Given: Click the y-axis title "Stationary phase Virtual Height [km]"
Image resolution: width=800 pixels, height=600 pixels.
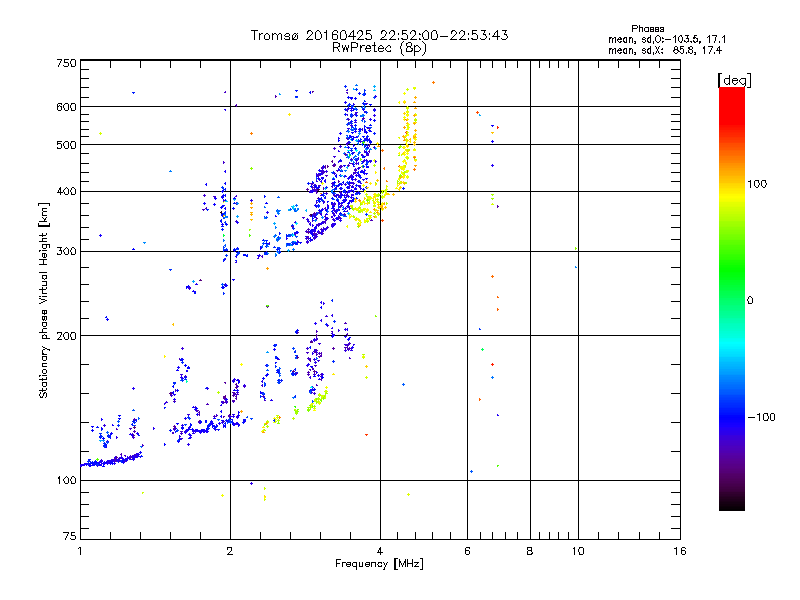Looking at the screenshot, I should tap(44, 300).
